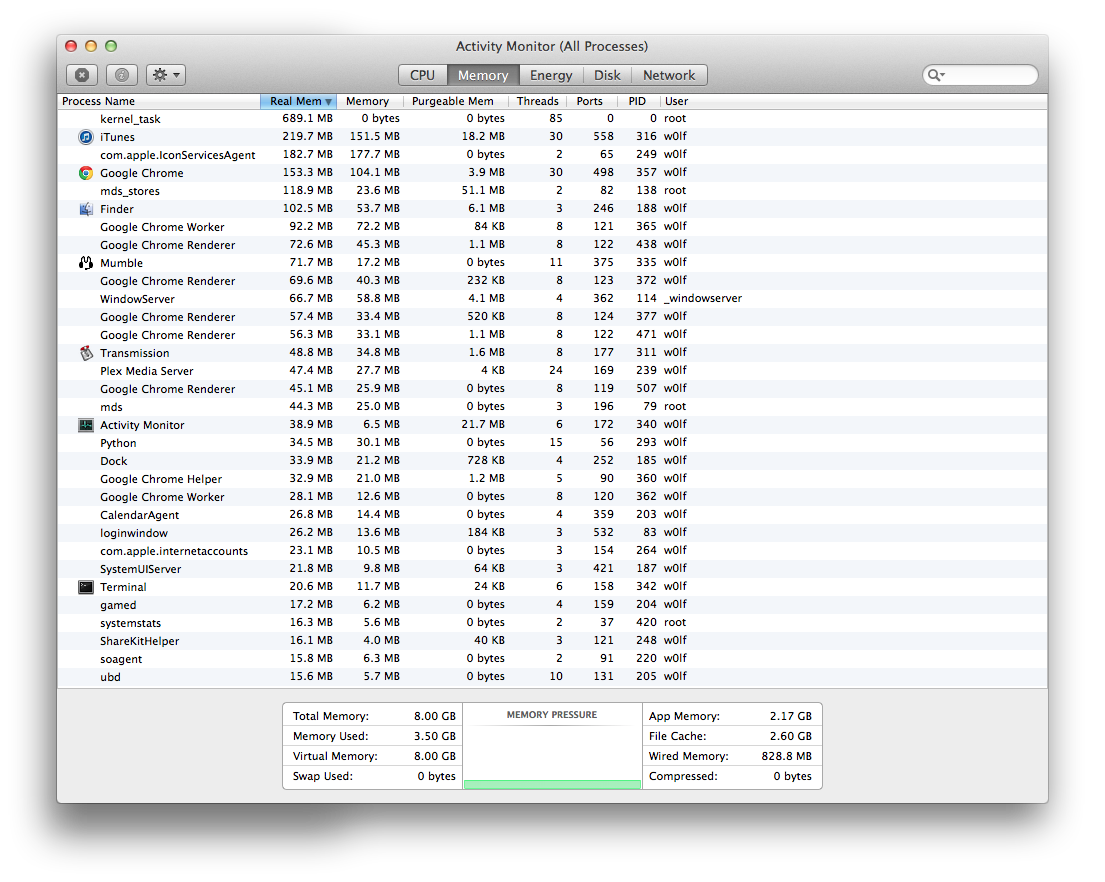Select the ShareKitHelper process

552,640
